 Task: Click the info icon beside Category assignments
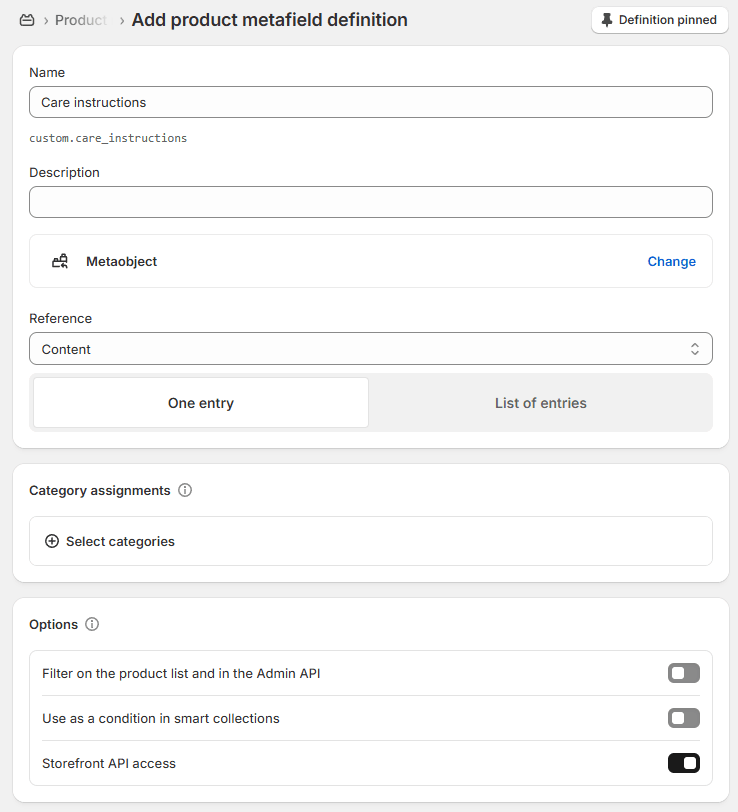[x=185, y=491]
